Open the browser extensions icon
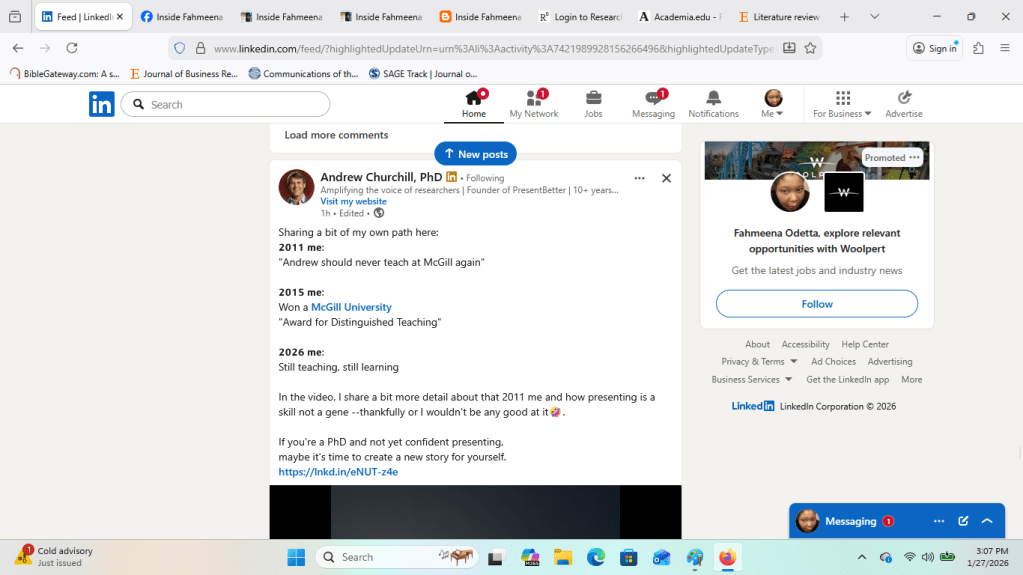This screenshot has height=575, width=1023. [978, 48]
